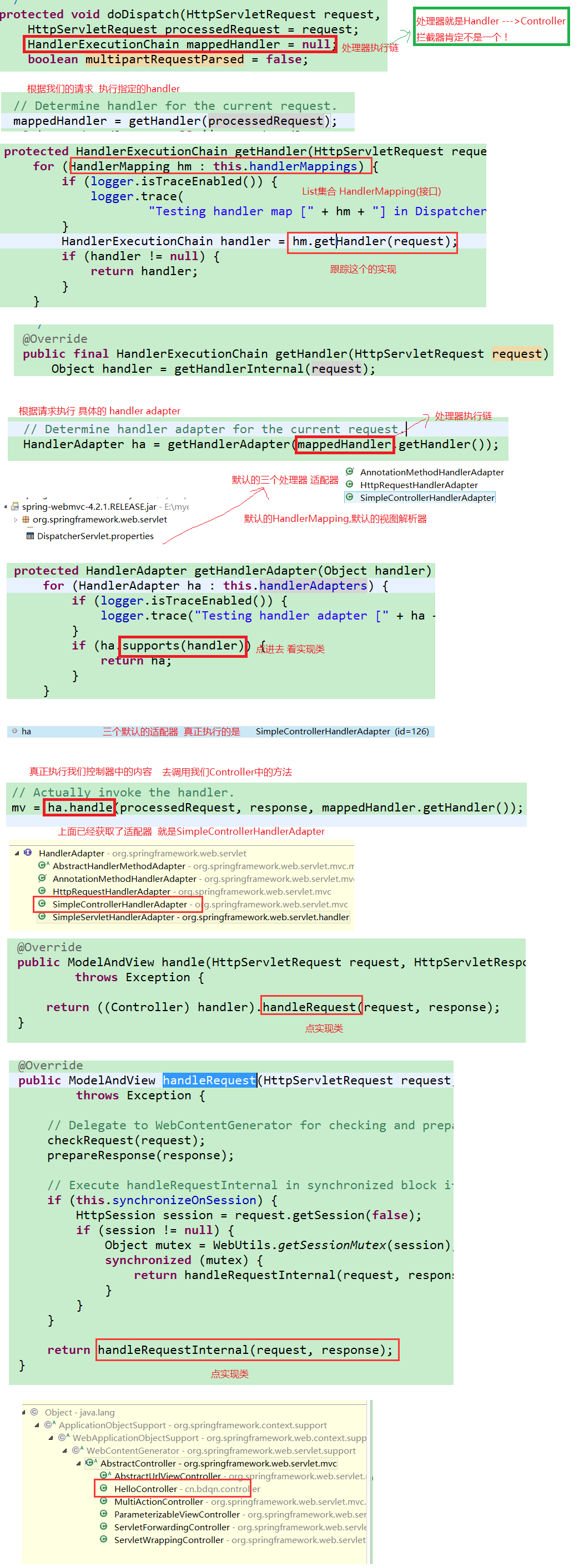Click the MultiActionController class icon
The height and width of the screenshot is (1568, 579).
click(104, 1501)
